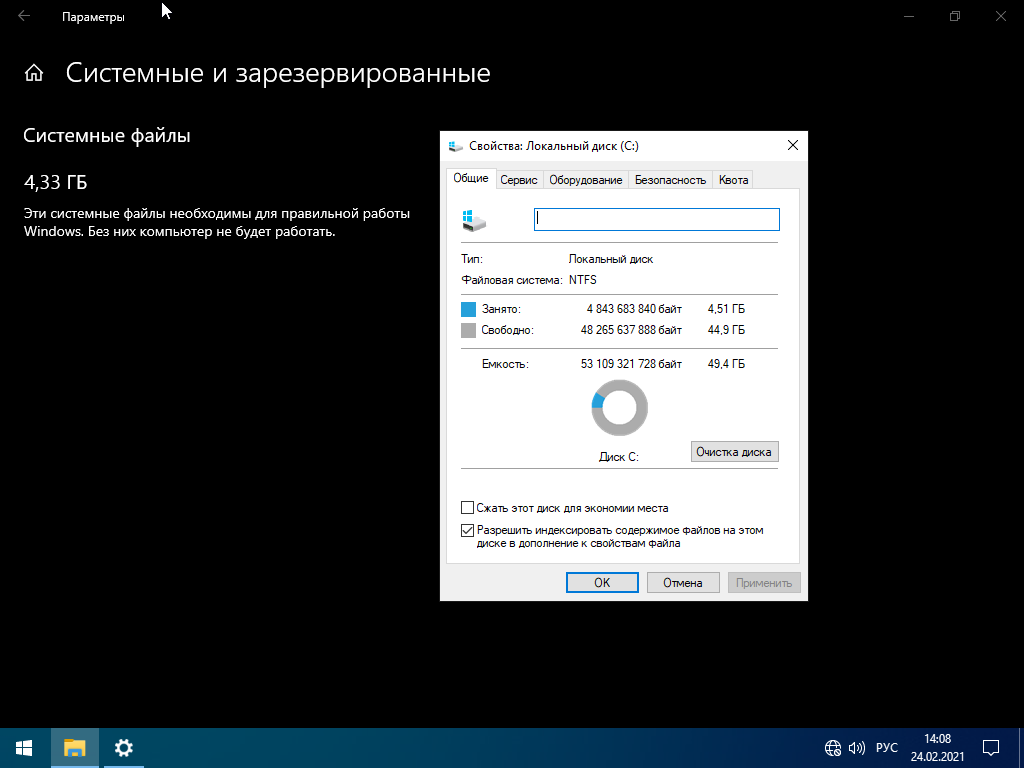Click the back arrow in Settings
The width and height of the screenshot is (1024, 768).
tap(24, 17)
